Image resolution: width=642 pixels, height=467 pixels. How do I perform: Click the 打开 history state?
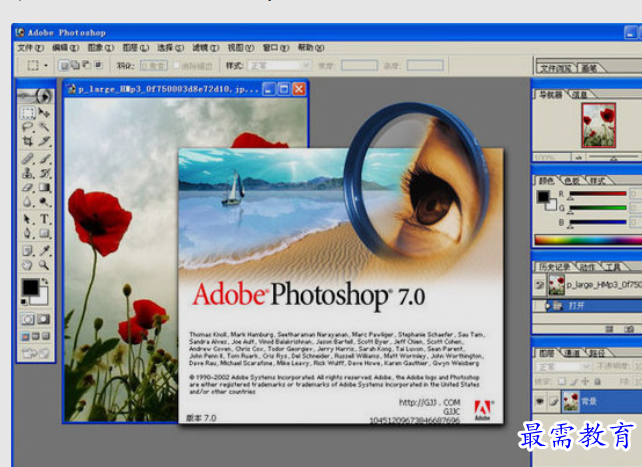587,306
